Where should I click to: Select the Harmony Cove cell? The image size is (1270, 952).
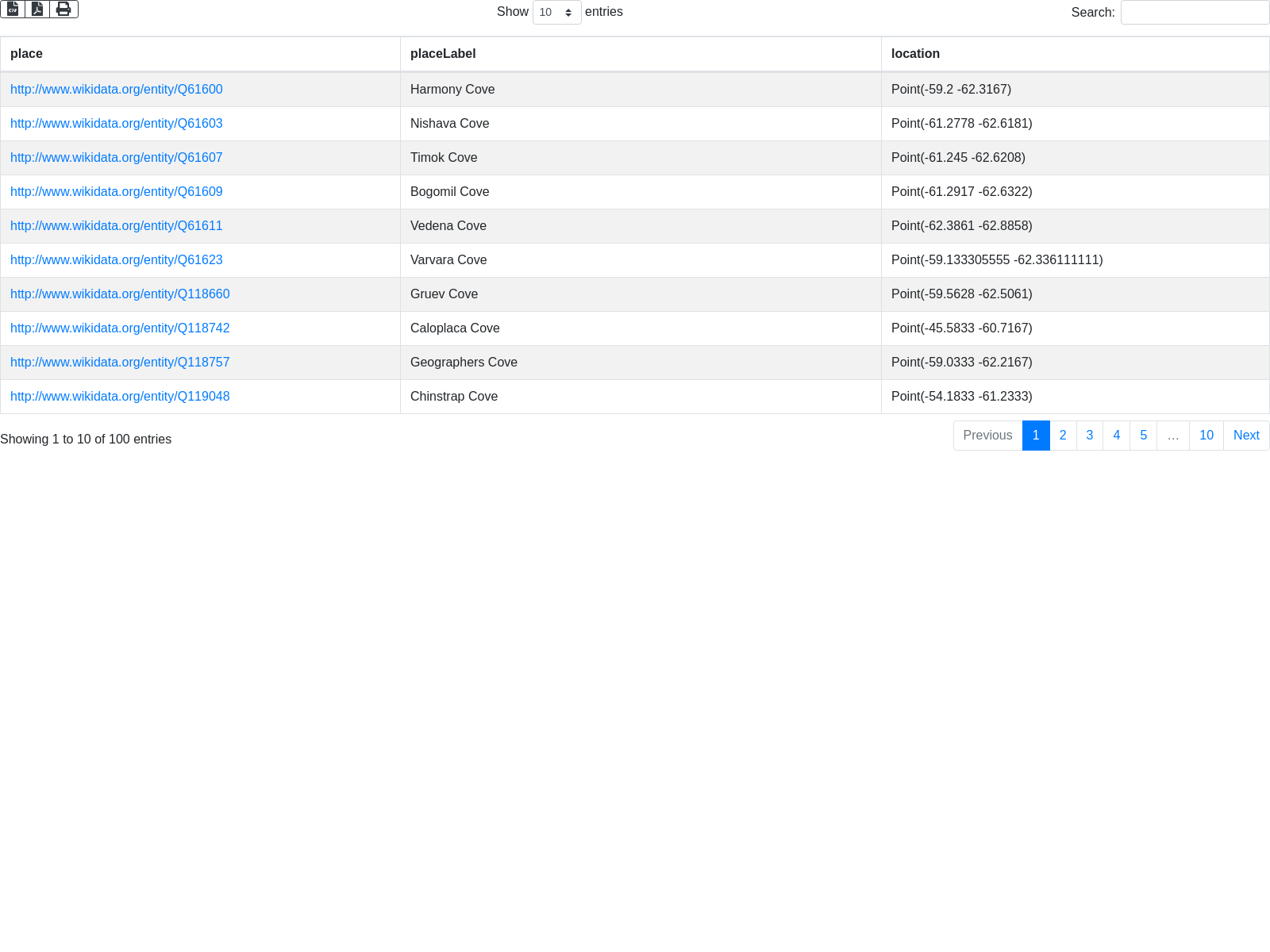coord(641,90)
